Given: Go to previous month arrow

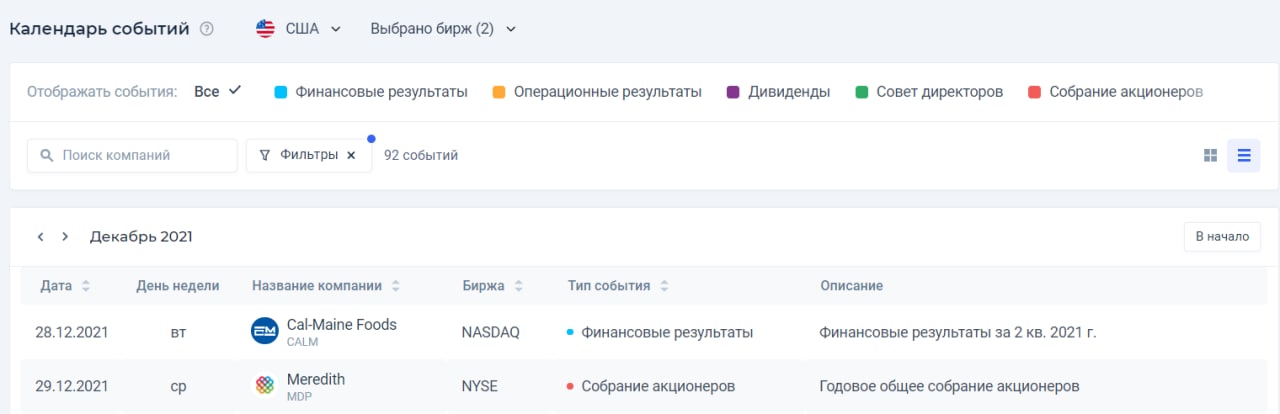Looking at the screenshot, I should (40, 237).
